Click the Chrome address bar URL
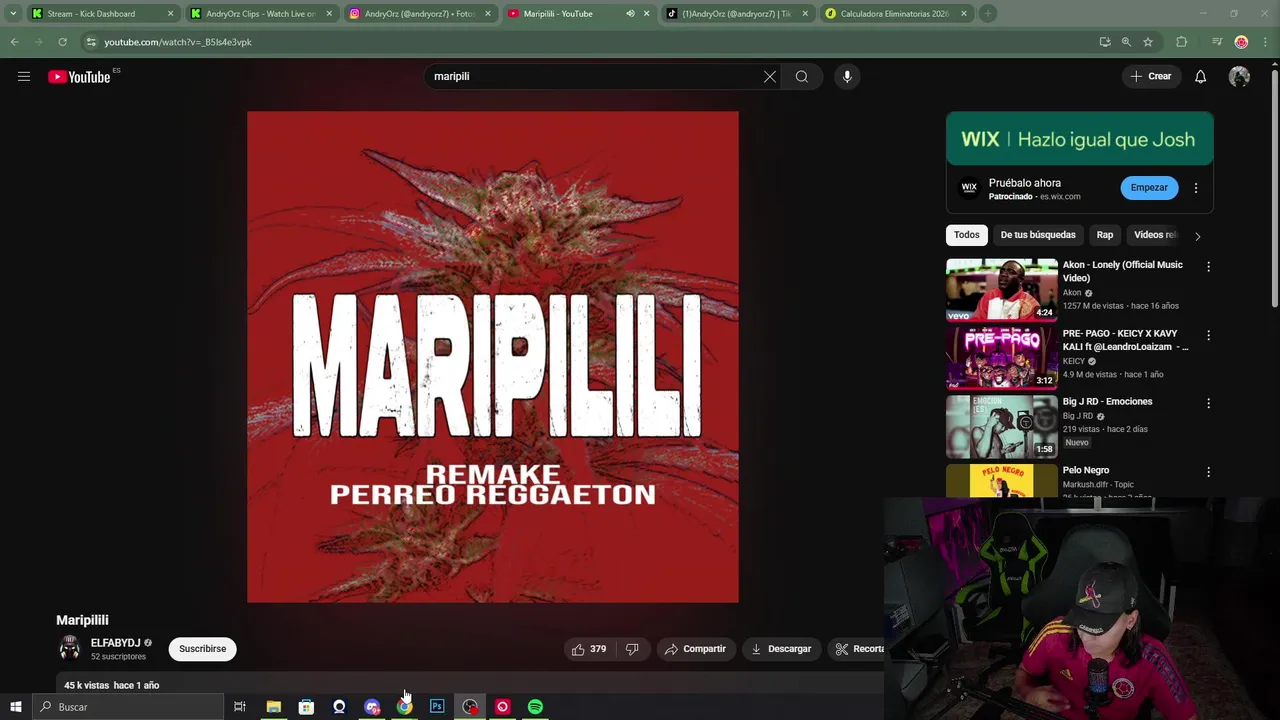This screenshot has width=1280, height=720. point(178,42)
